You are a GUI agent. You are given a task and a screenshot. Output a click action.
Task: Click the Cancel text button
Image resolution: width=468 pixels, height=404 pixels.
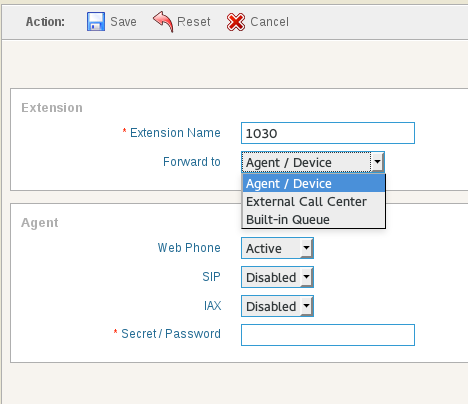tap(269, 22)
